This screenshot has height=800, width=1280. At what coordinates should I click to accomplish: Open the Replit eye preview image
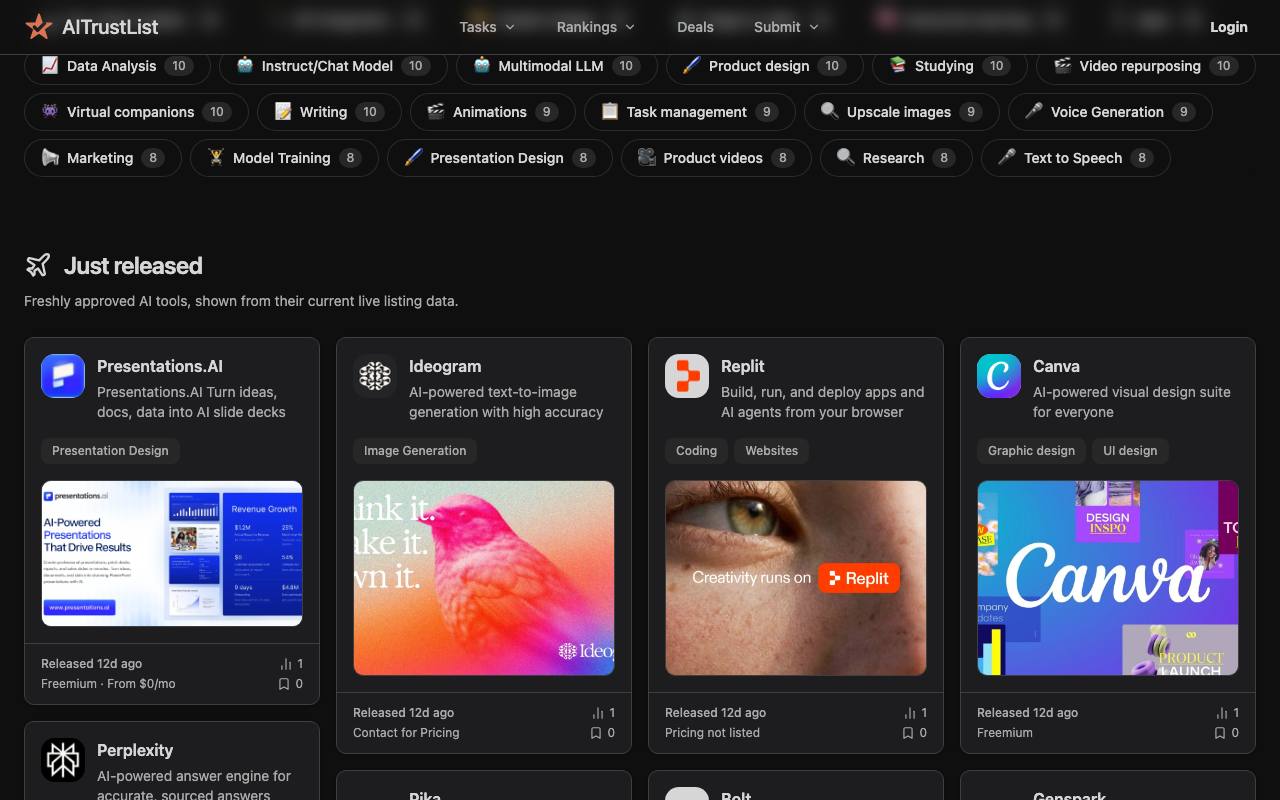(x=796, y=578)
